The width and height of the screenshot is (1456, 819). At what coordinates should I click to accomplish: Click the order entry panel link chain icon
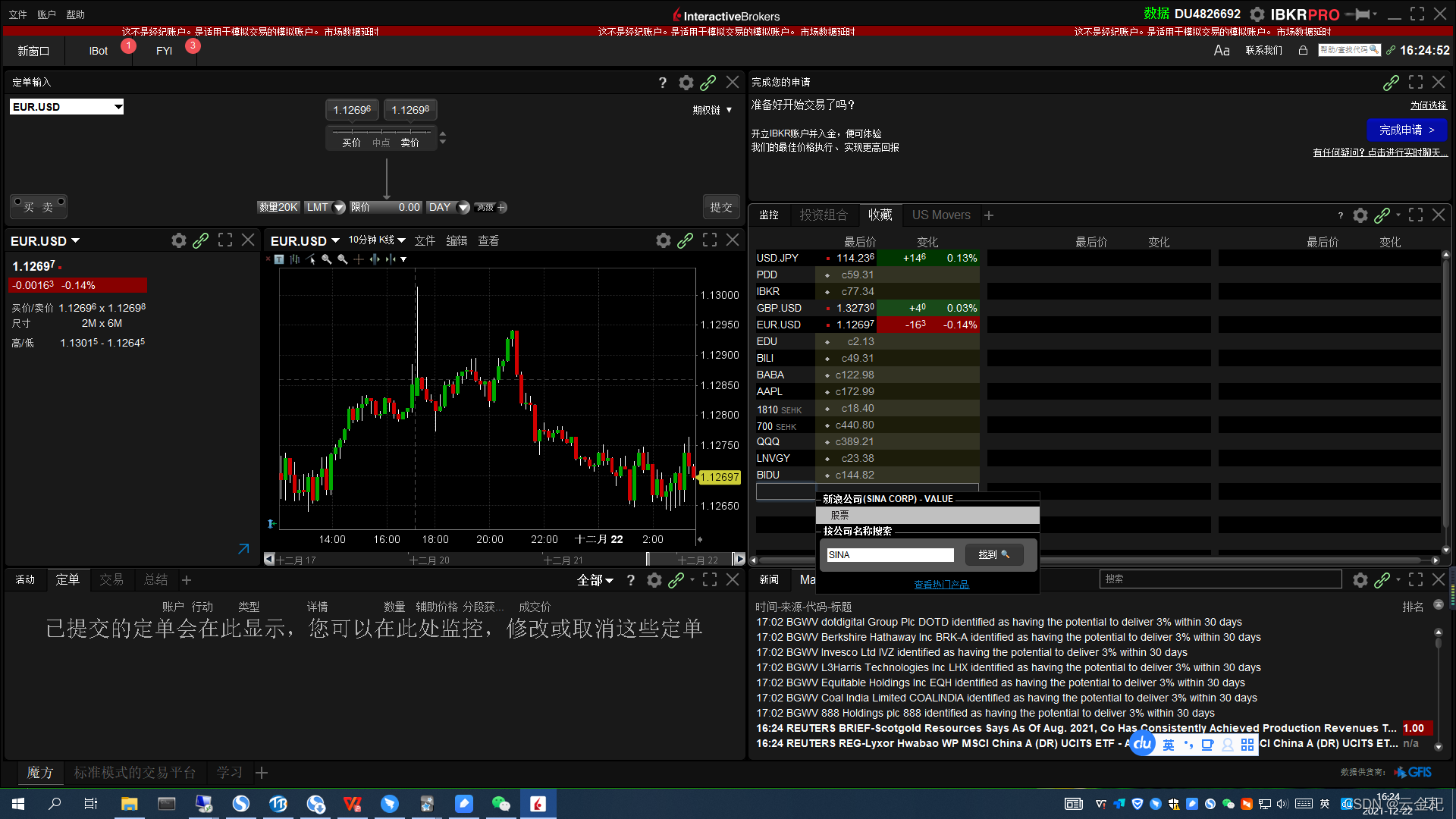coord(708,83)
